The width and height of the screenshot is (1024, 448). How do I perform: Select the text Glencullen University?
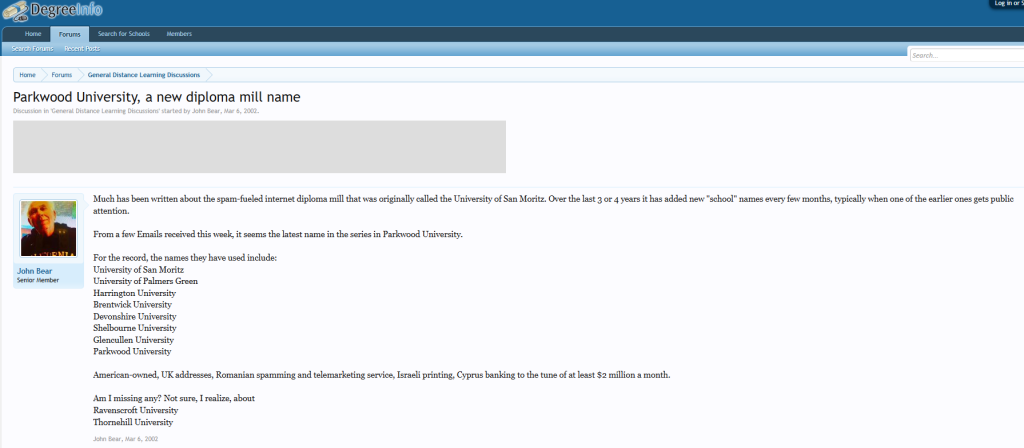click(134, 340)
